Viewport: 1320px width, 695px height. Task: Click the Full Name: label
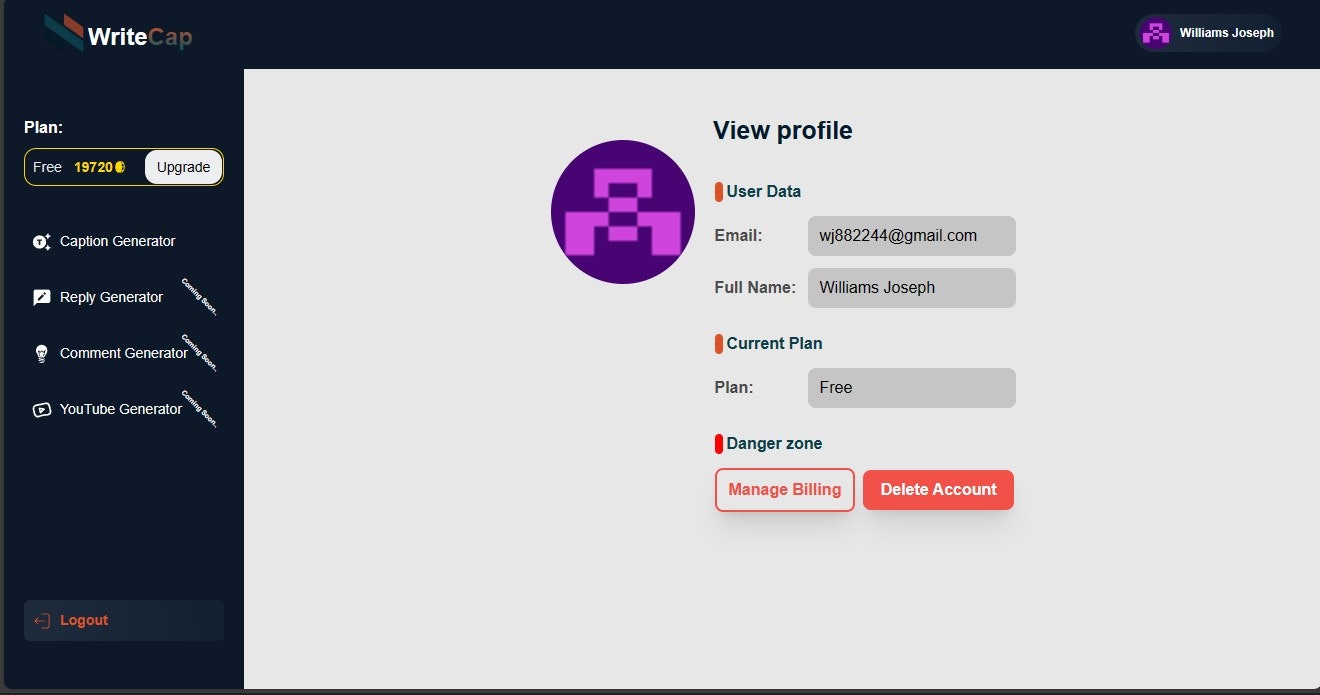[x=755, y=288]
